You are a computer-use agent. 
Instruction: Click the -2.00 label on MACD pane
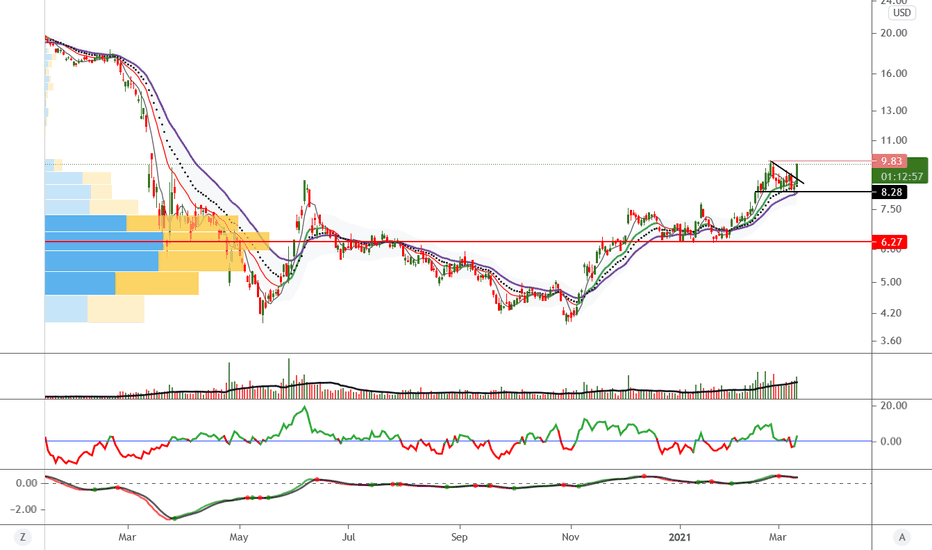click(x=23, y=510)
